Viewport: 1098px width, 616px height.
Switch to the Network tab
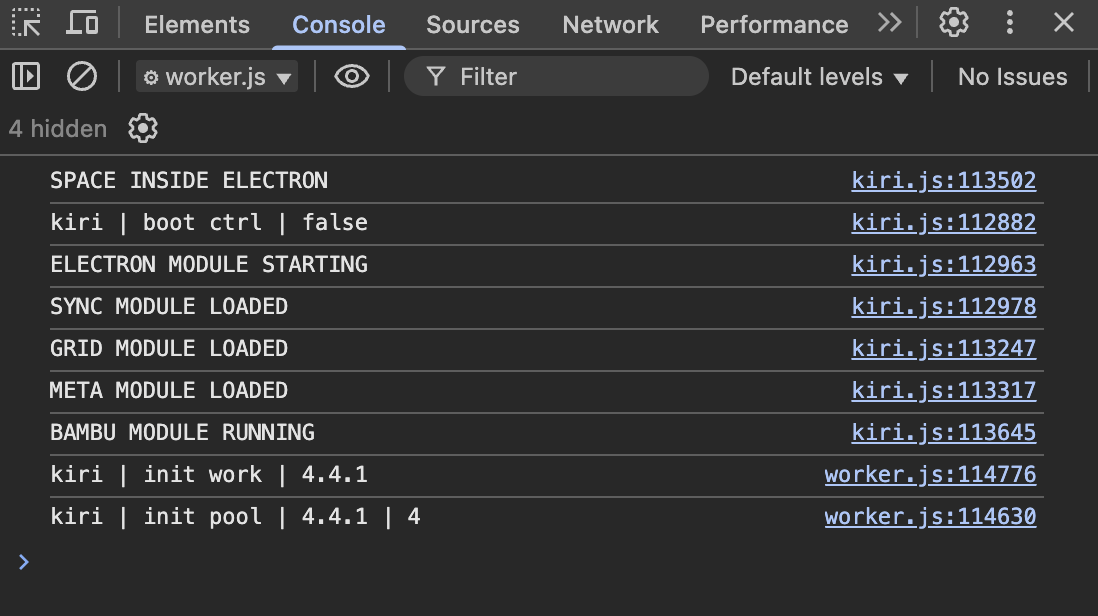pyautogui.click(x=610, y=25)
